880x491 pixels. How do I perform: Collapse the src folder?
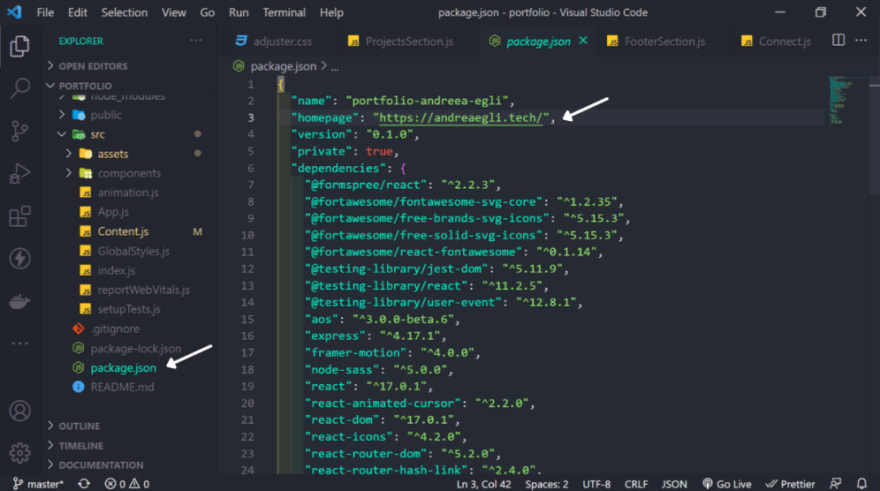click(98, 134)
